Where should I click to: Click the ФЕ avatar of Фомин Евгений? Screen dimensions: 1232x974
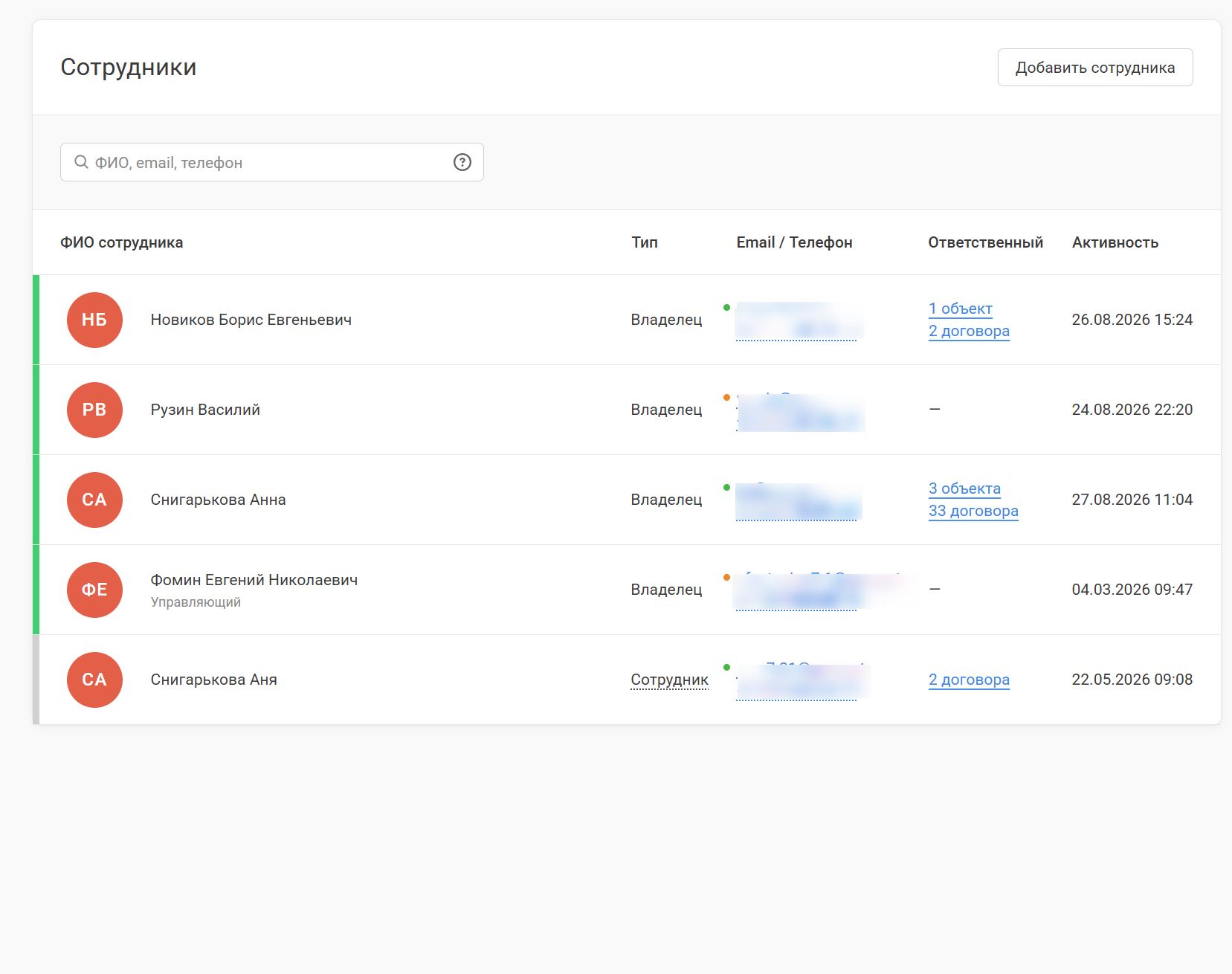(x=94, y=590)
